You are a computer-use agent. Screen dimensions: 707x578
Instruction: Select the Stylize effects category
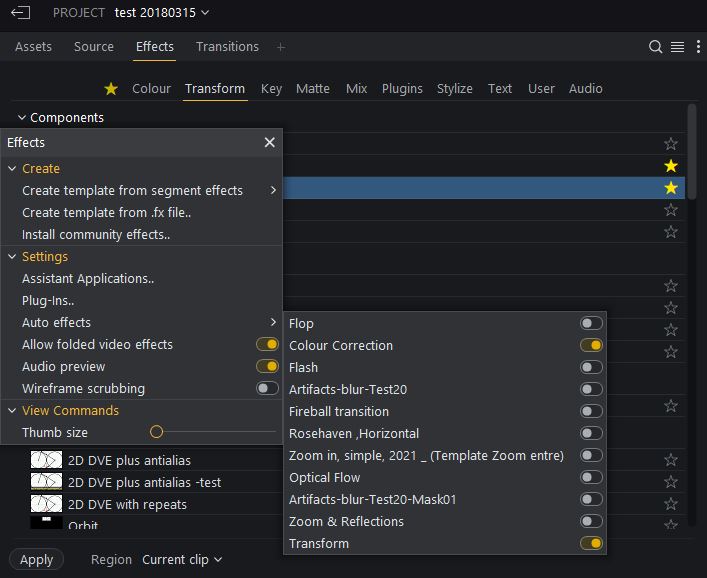click(x=454, y=88)
